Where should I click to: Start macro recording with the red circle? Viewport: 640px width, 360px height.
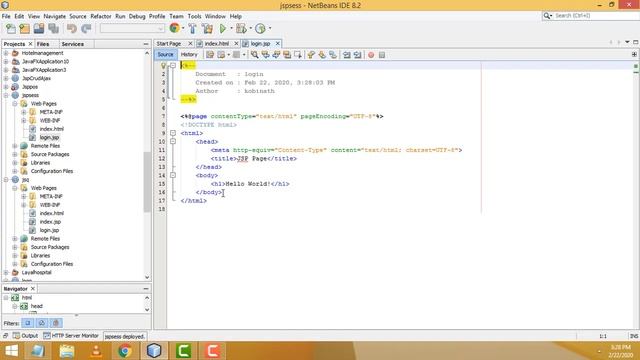(371, 55)
